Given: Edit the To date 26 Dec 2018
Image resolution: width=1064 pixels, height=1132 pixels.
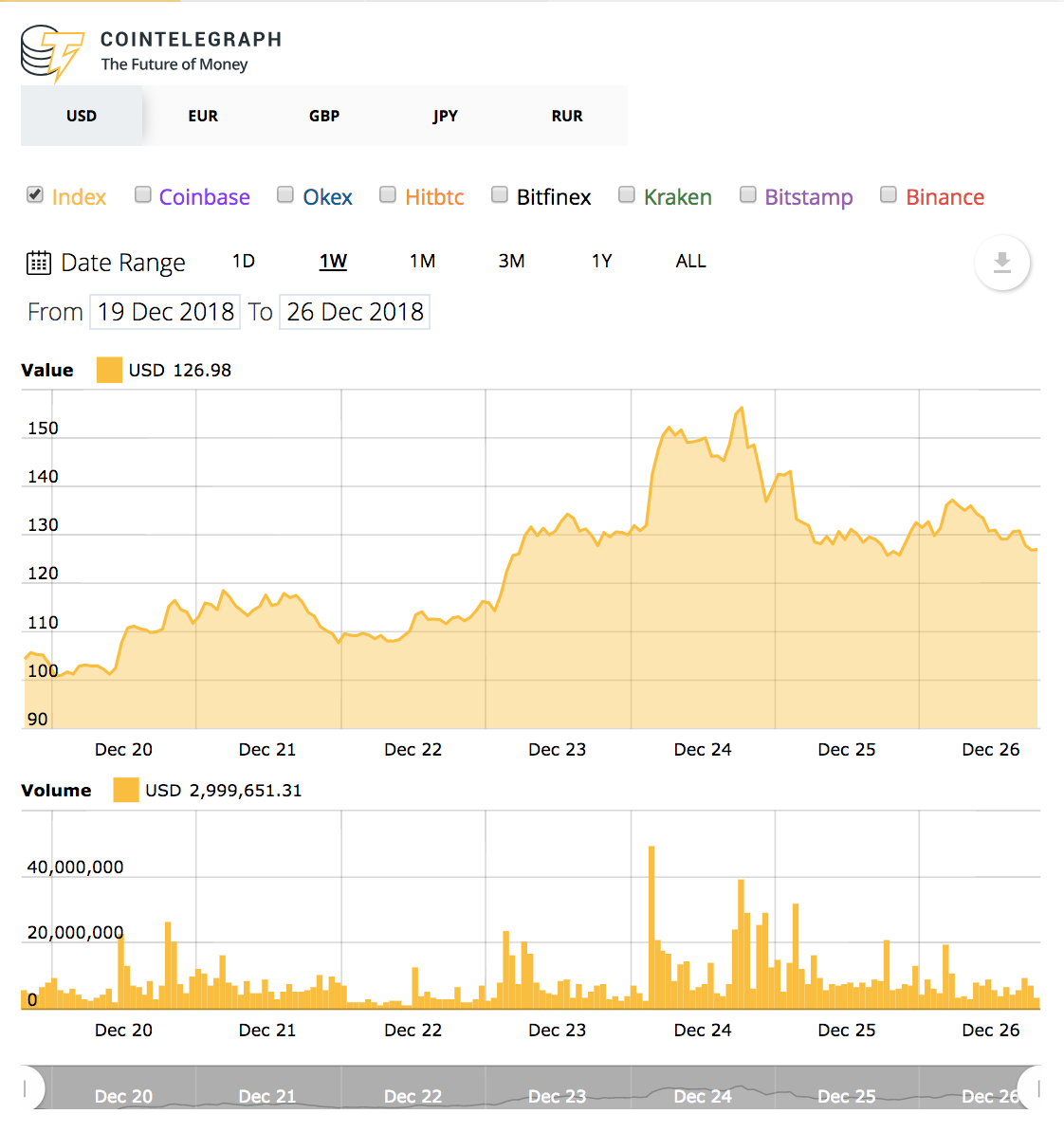Looking at the screenshot, I should (x=355, y=312).
